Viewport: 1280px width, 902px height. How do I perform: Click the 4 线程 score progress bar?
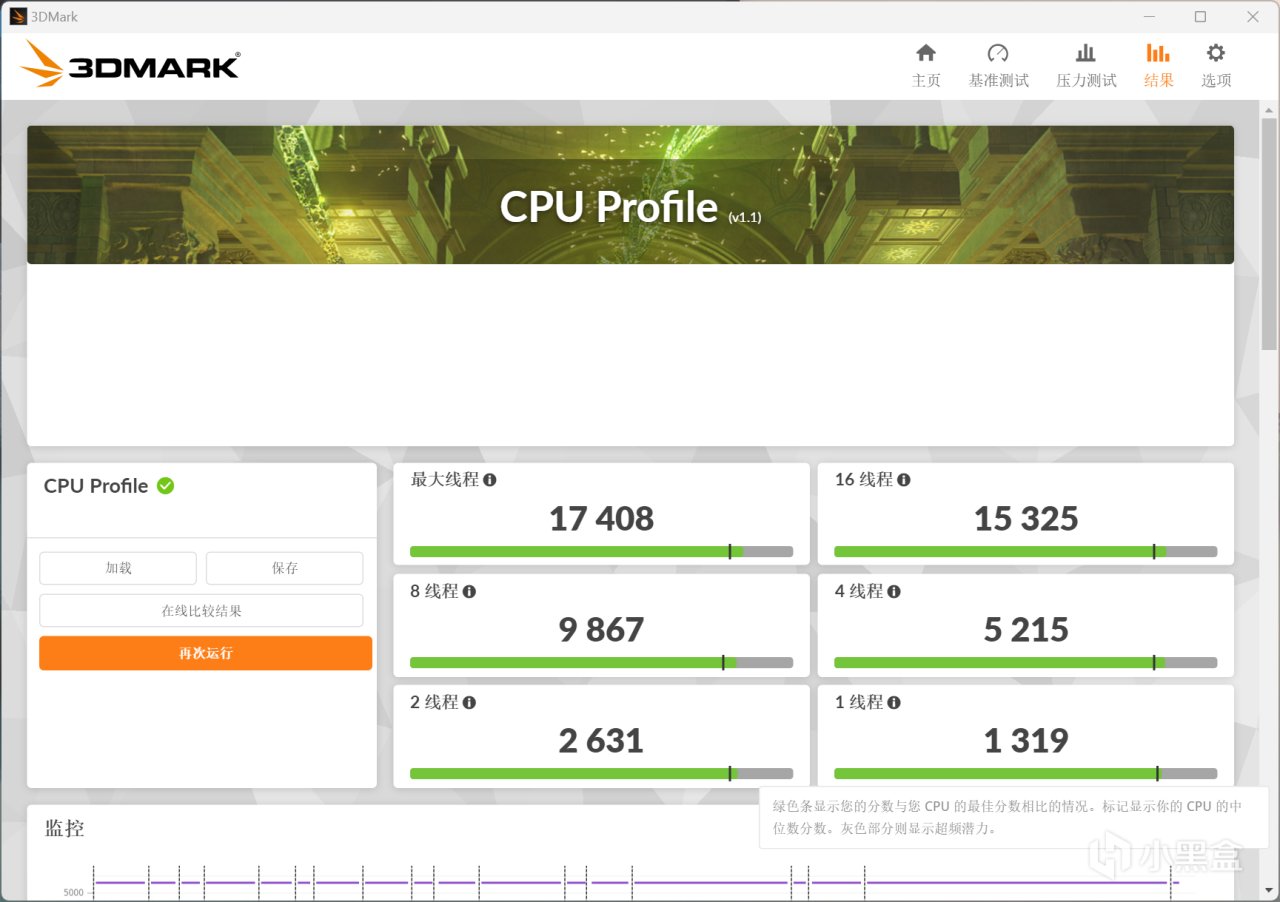(x=1025, y=662)
